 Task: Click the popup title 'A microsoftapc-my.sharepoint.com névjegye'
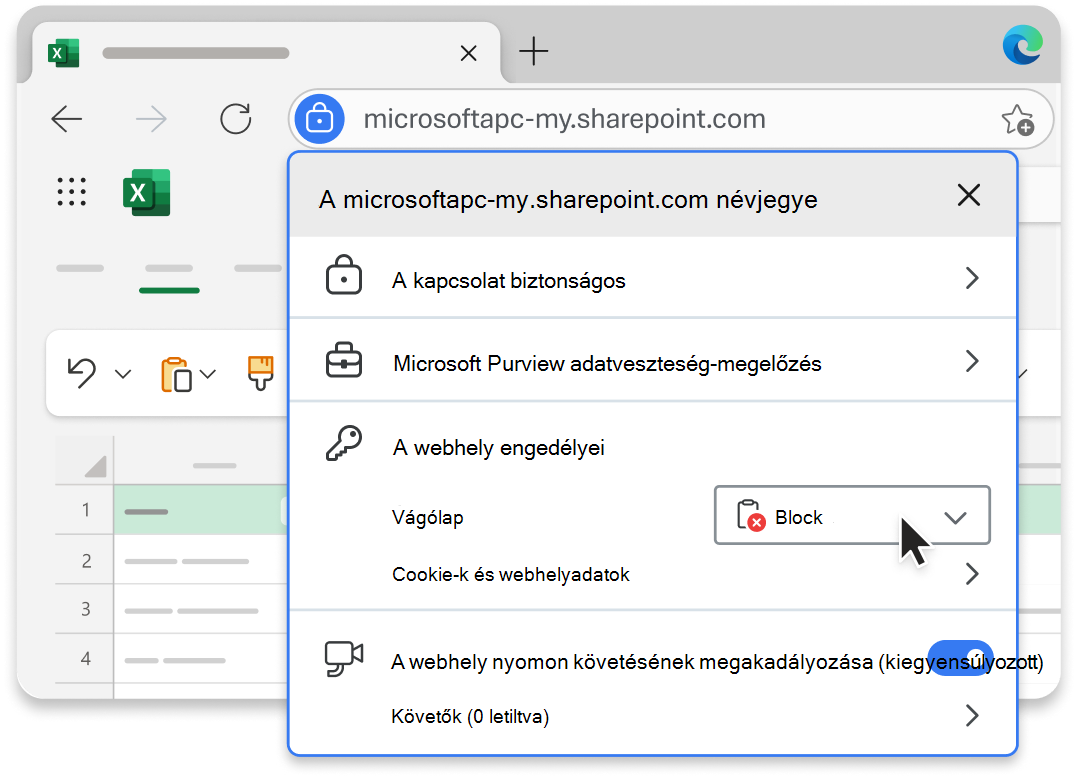(568, 200)
